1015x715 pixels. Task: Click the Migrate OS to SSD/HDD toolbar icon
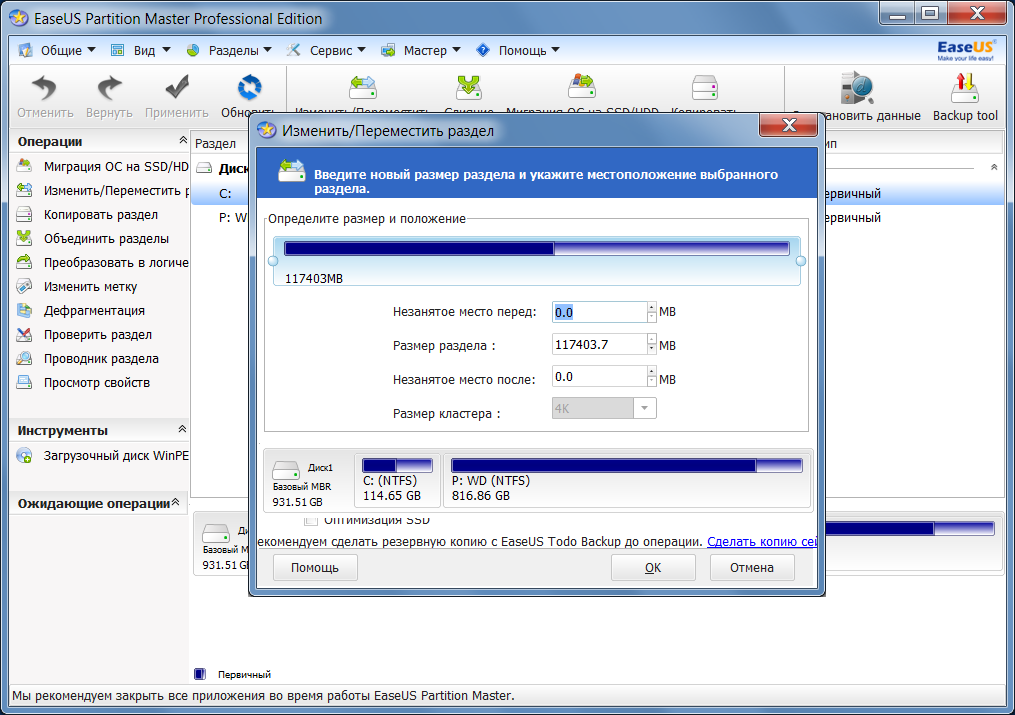click(x=581, y=87)
